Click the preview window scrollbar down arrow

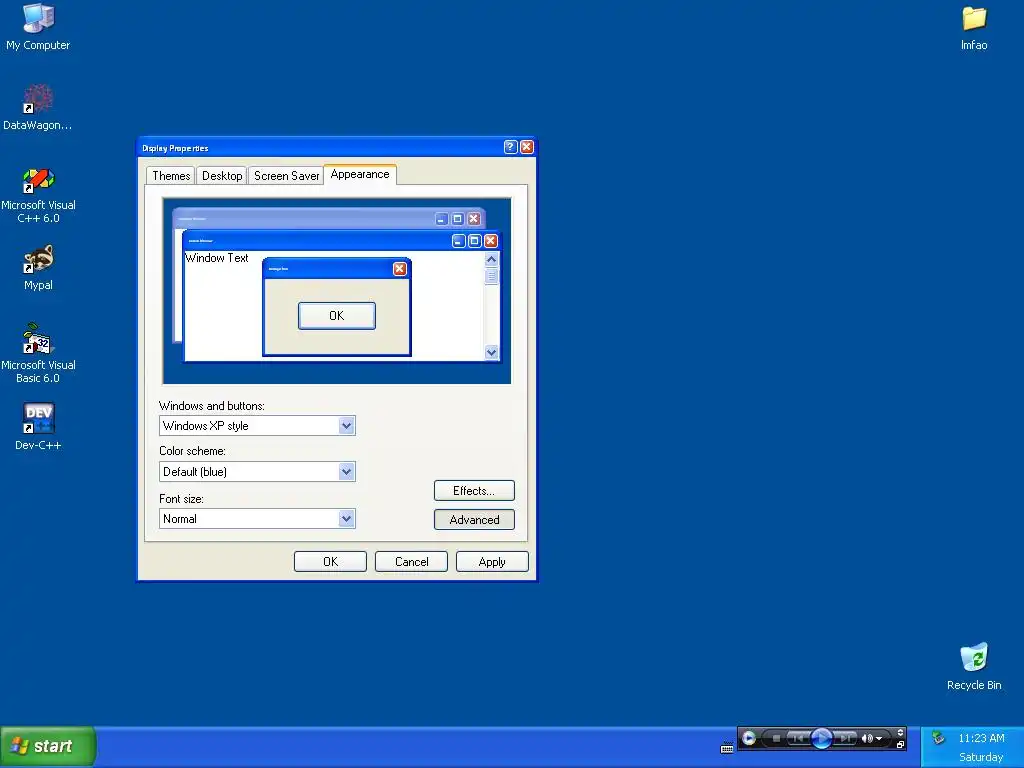(x=491, y=352)
